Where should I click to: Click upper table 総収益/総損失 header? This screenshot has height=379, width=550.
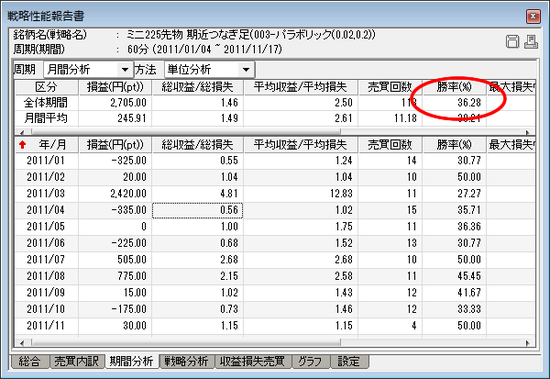(197, 87)
